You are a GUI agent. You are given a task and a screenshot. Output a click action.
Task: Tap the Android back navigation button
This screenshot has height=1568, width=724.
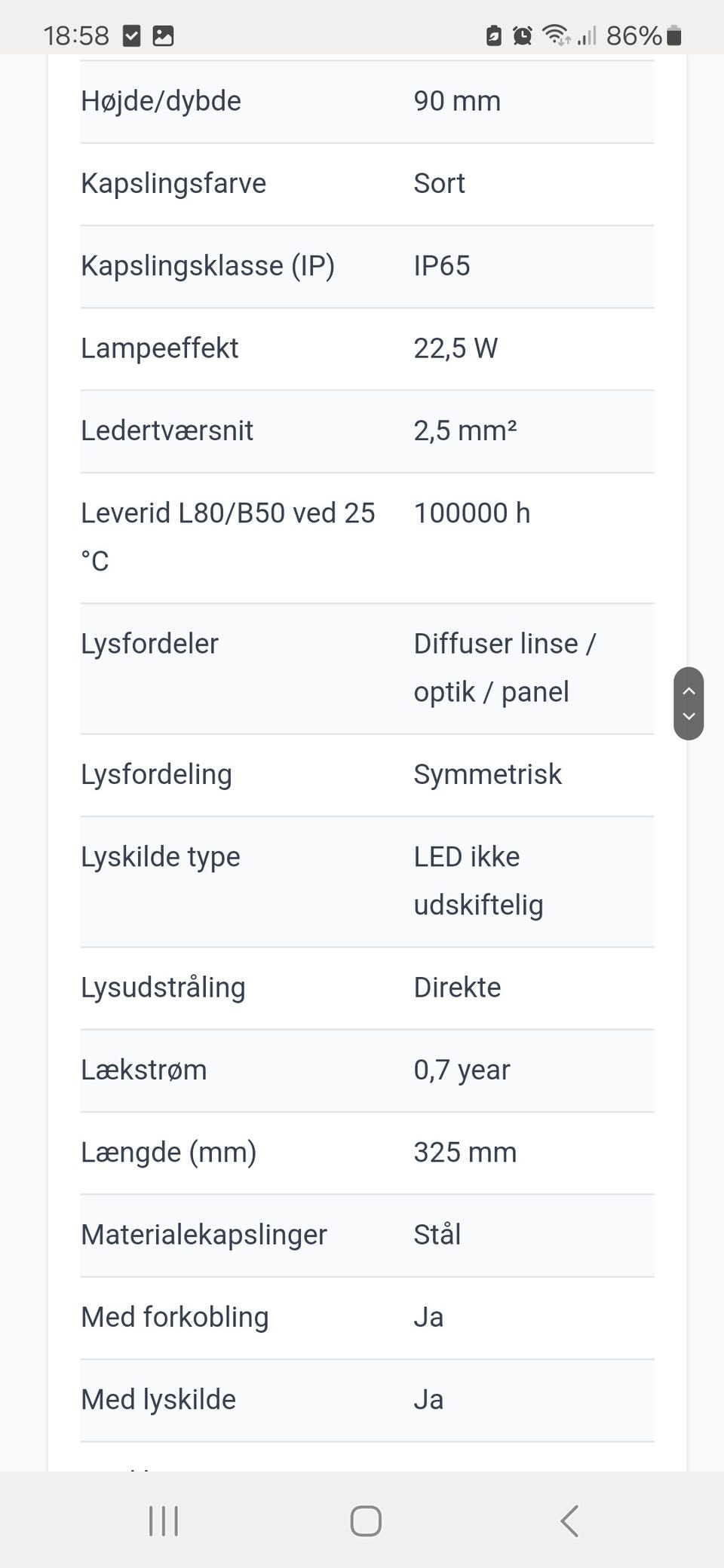click(570, 1521)
